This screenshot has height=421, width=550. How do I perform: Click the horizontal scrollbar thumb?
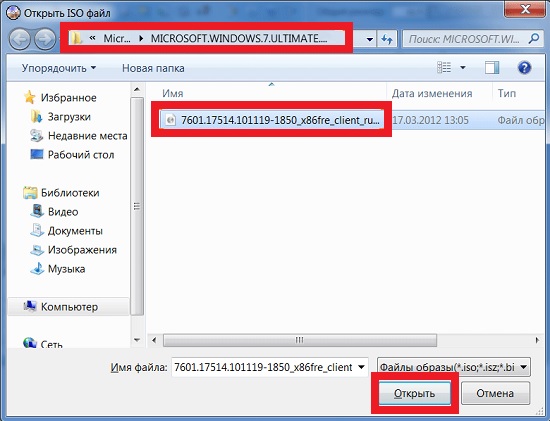[300, 340]
